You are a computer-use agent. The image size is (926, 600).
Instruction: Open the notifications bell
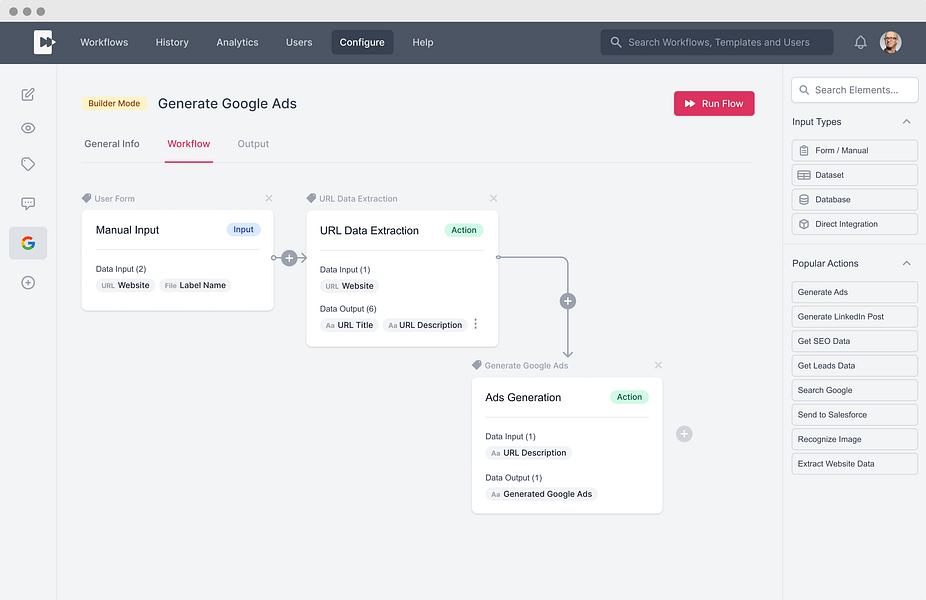click(860, 43)
